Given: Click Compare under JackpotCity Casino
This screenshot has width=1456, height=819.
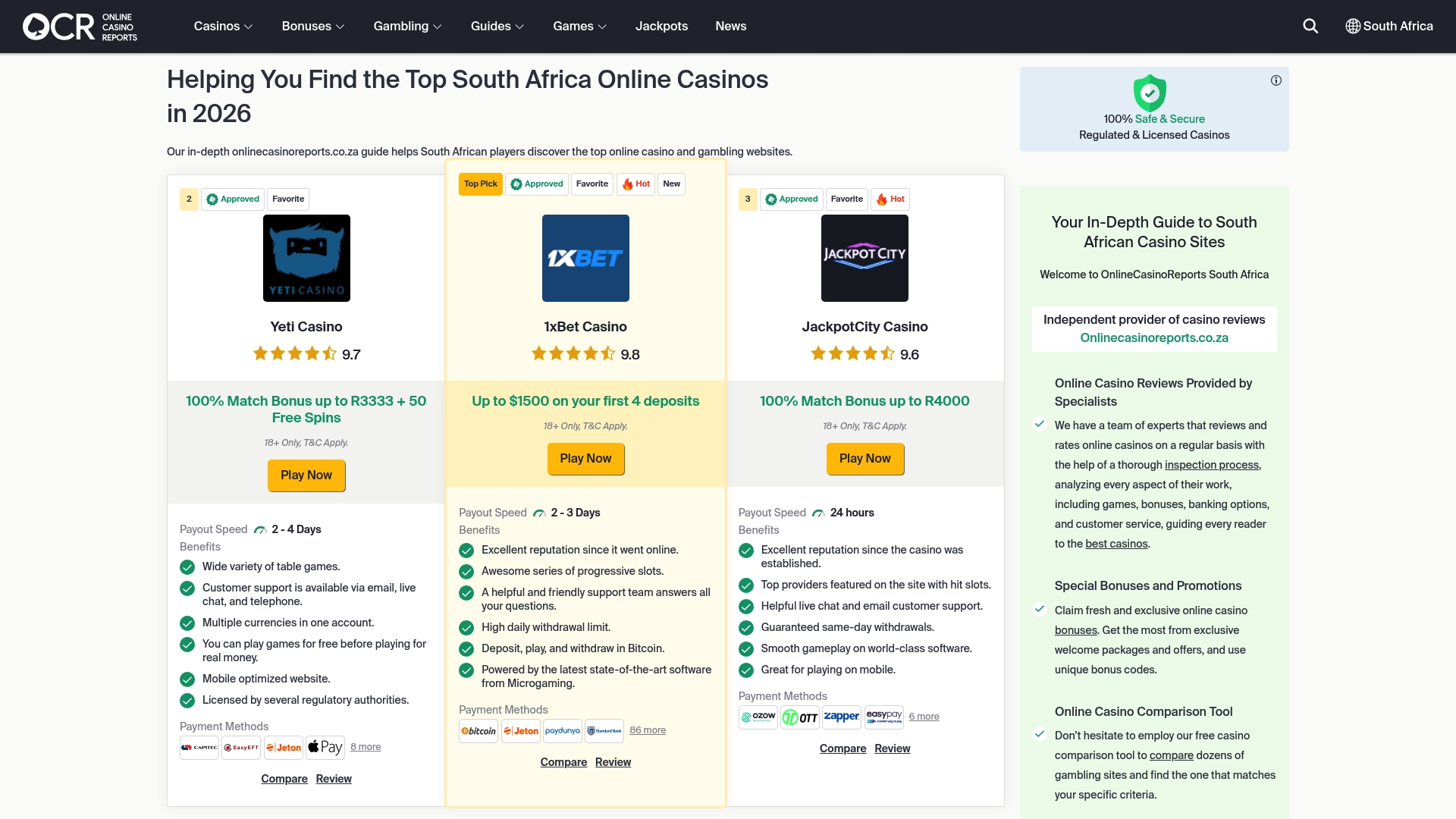Looking at the screenshot, I should 843,748.
